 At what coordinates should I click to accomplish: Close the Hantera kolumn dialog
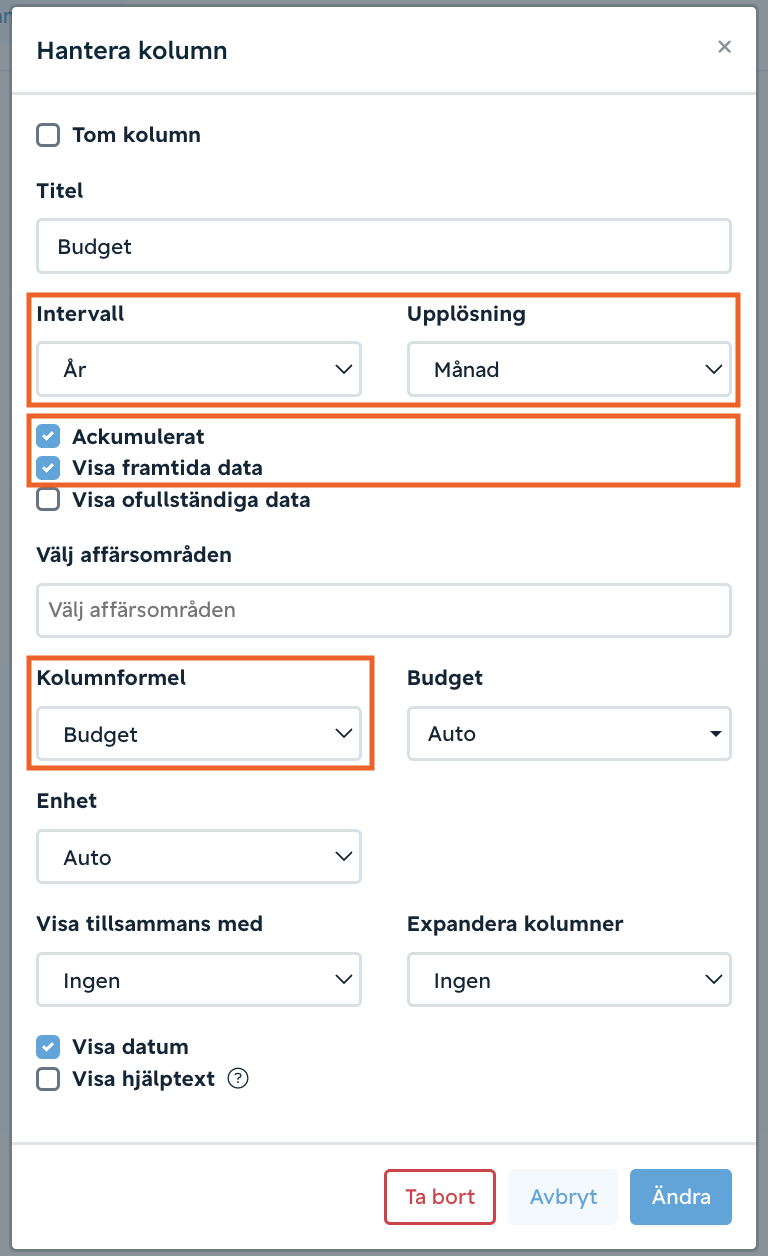click(x=725, y=47)
